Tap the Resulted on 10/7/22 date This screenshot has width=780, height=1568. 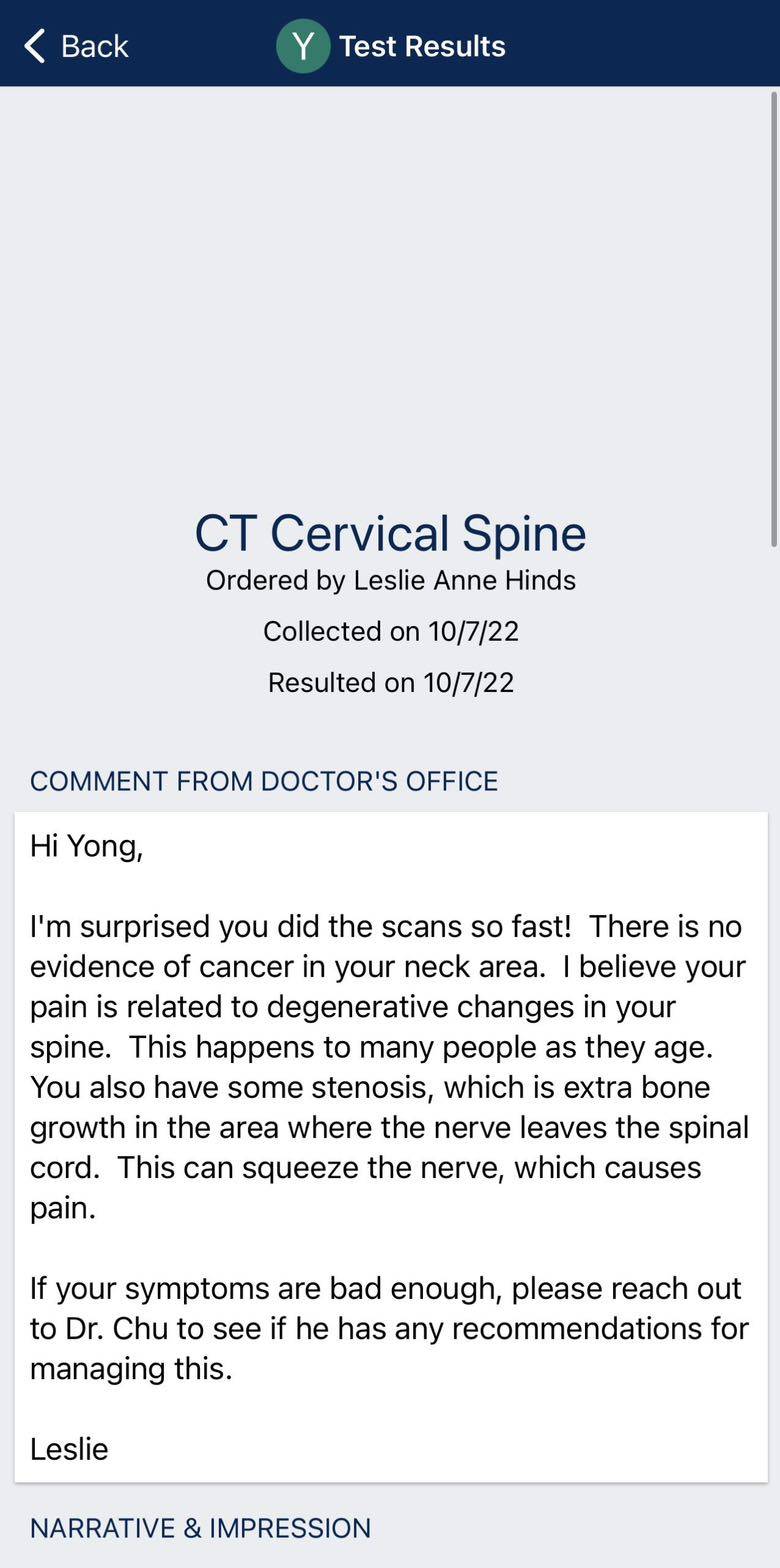[x=390, y=683]
